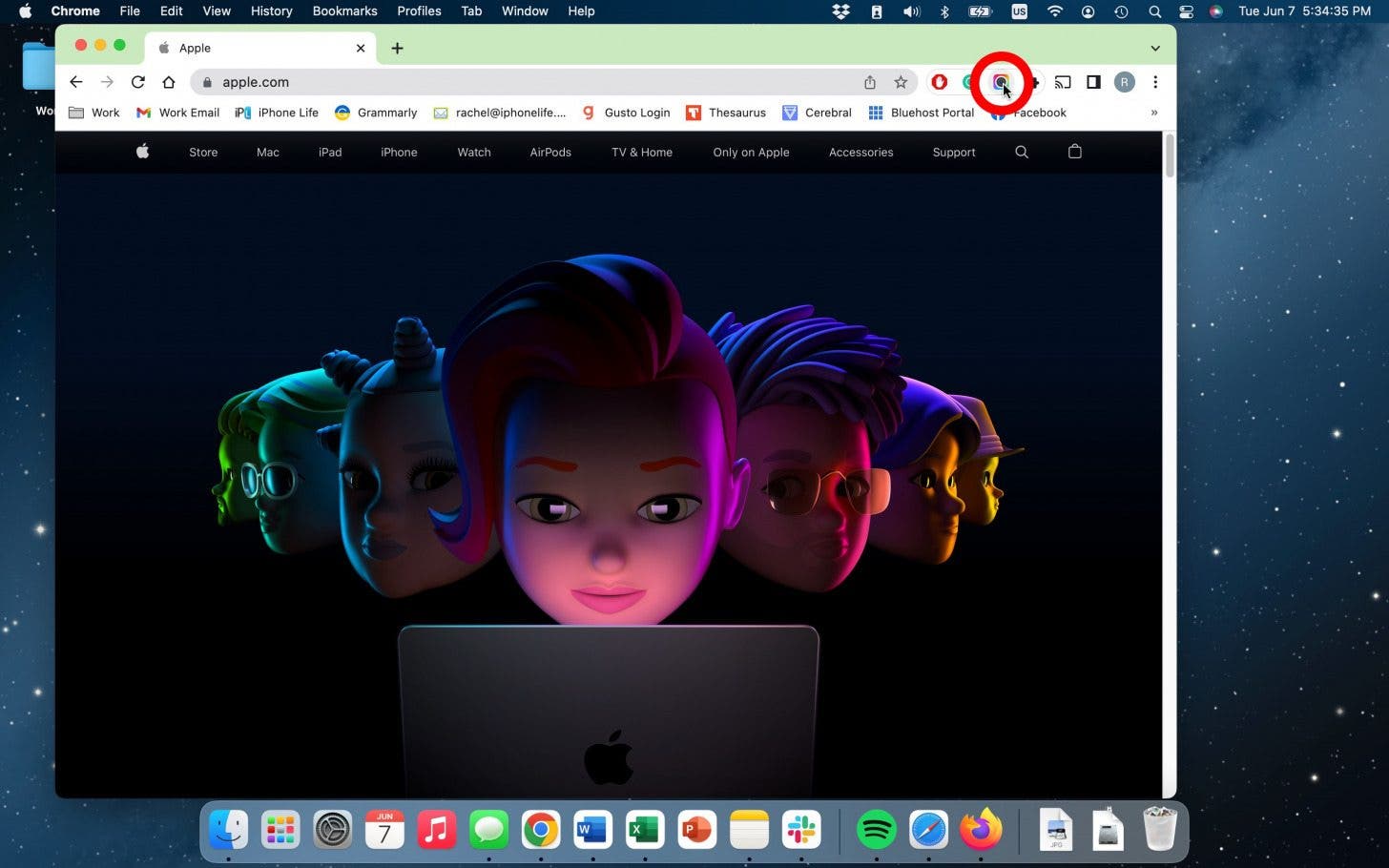Open Spotify from the Dock
Screen dimensions: 1389x868
tap(877, 829)
